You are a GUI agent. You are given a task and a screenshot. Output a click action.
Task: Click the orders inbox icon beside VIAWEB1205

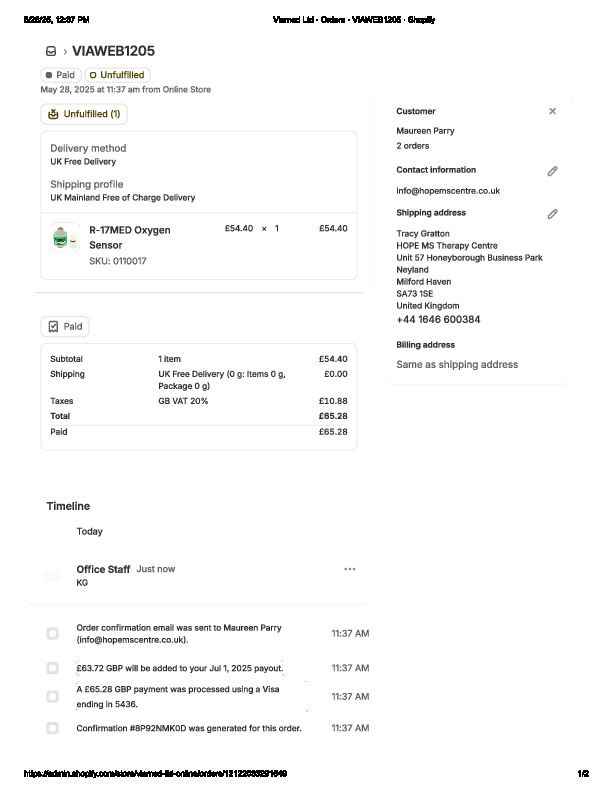[50, 51]
